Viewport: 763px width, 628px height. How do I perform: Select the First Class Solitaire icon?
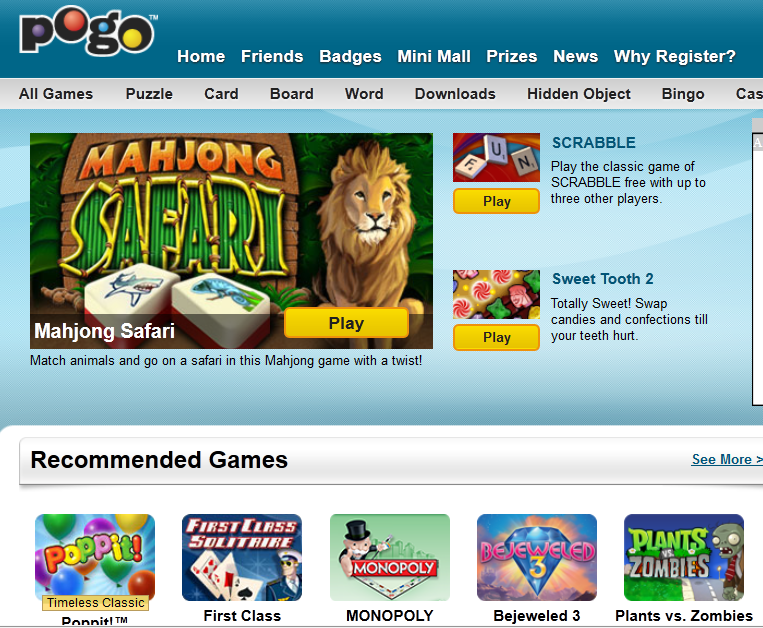click(x=242, y=557)
